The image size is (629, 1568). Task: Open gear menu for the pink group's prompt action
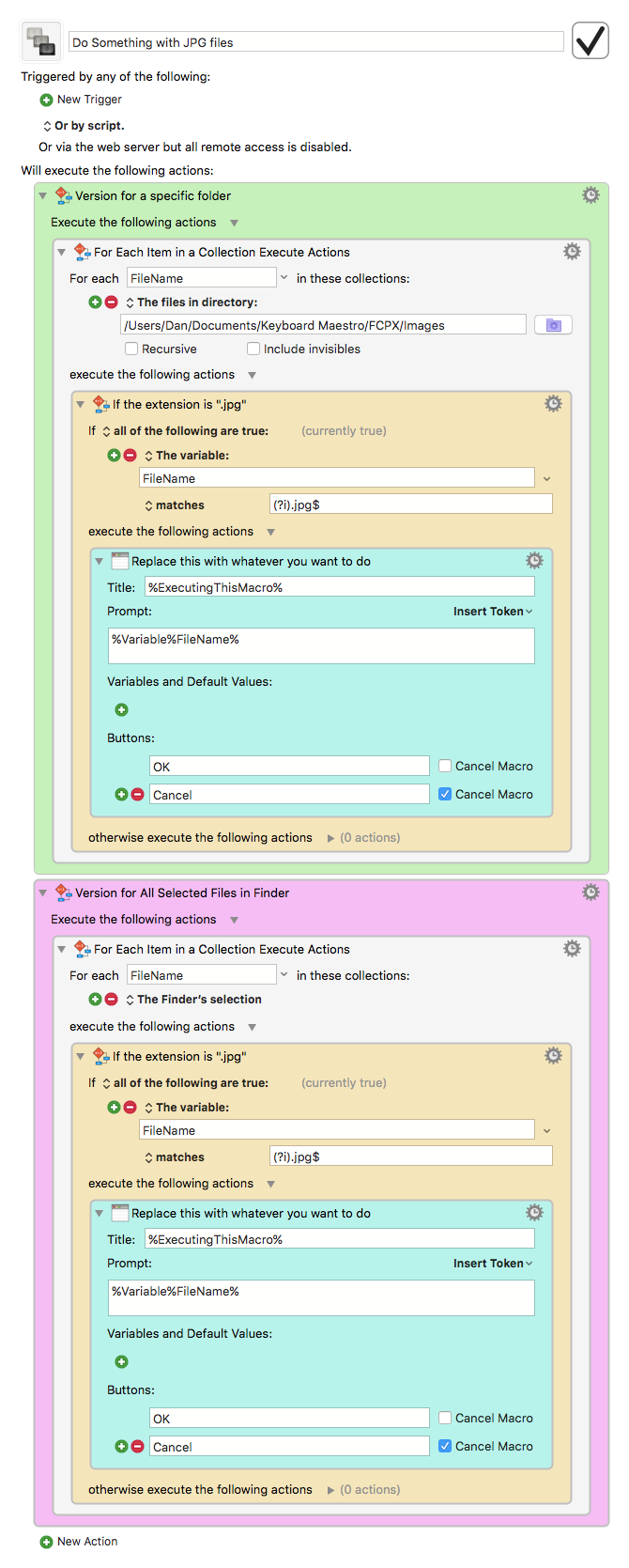pos(534,1213)
